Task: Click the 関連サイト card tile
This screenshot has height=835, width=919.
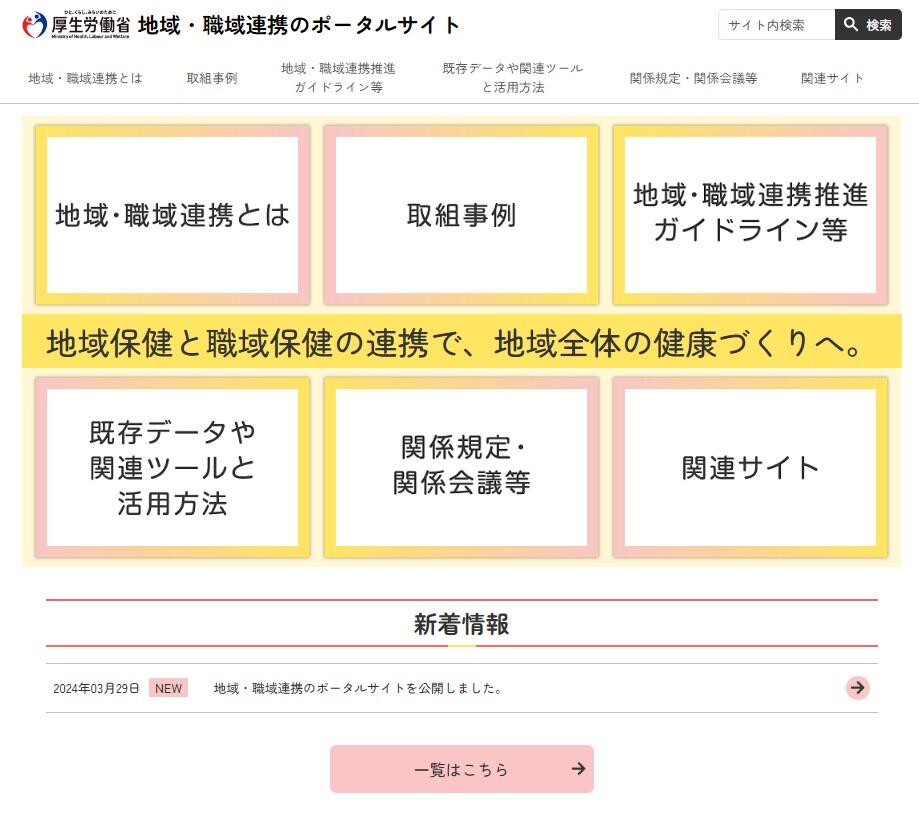Action: pos(750,466)
